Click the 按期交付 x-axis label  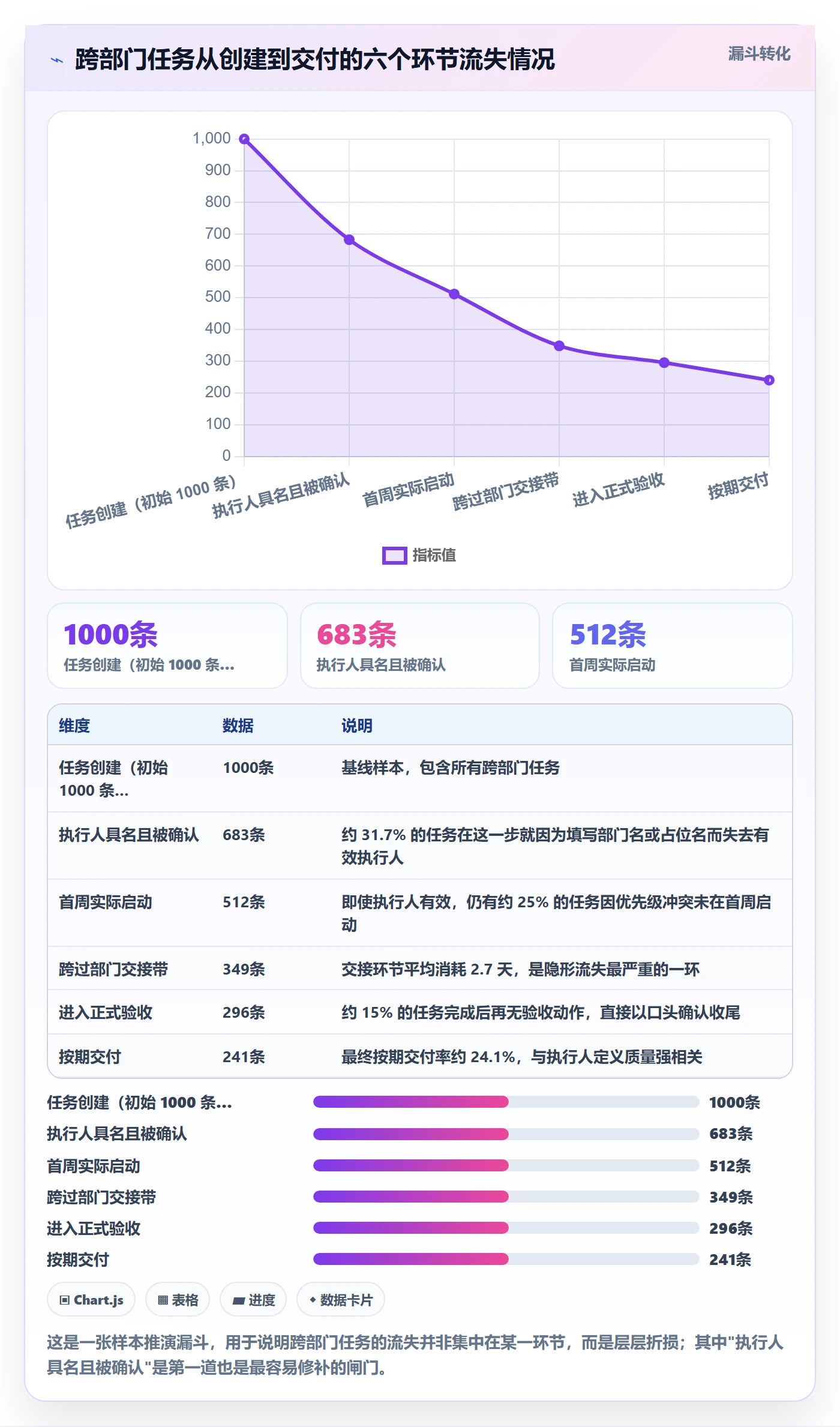(738, 485)
